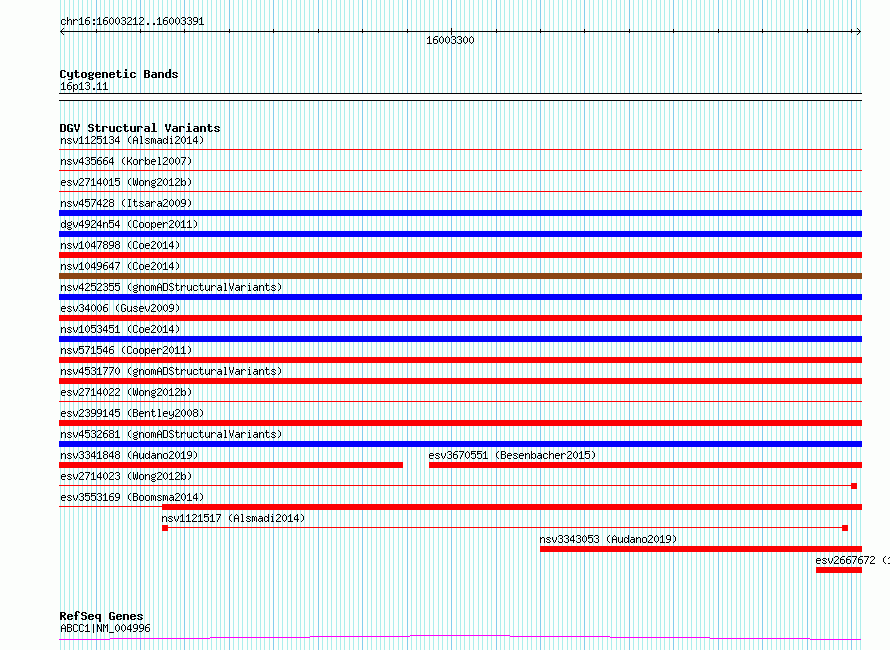Click the brown bar under nsv1049647

pos(460,276)
